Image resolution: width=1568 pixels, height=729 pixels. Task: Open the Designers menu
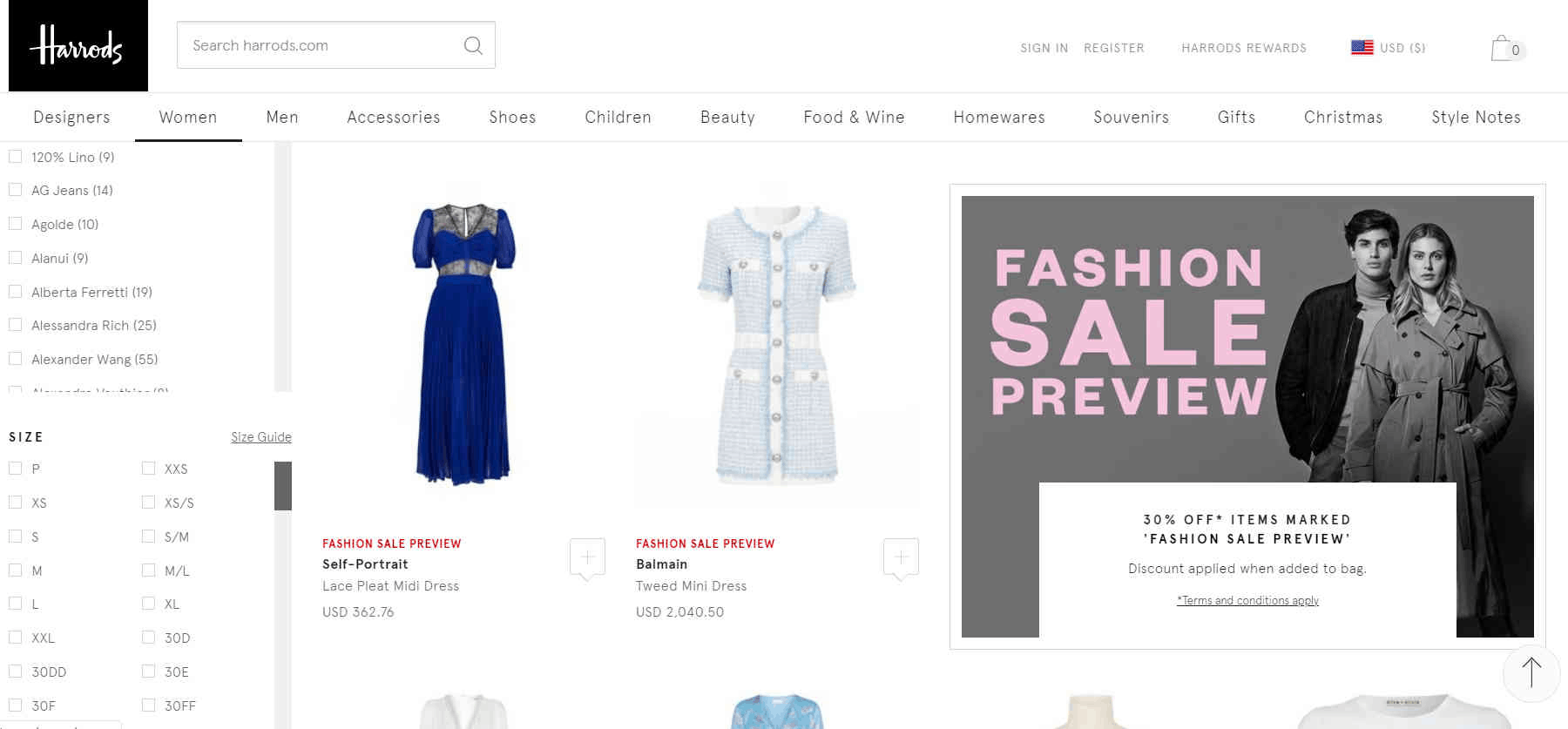[x=71, y=117]
